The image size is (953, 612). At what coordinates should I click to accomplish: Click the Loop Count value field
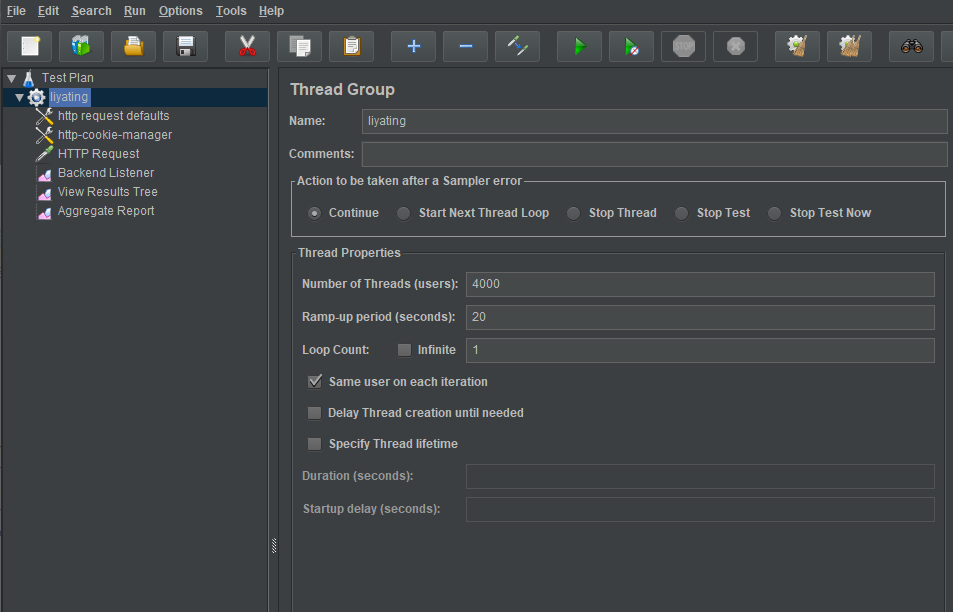pyautogui.click(x=700, y=350)
